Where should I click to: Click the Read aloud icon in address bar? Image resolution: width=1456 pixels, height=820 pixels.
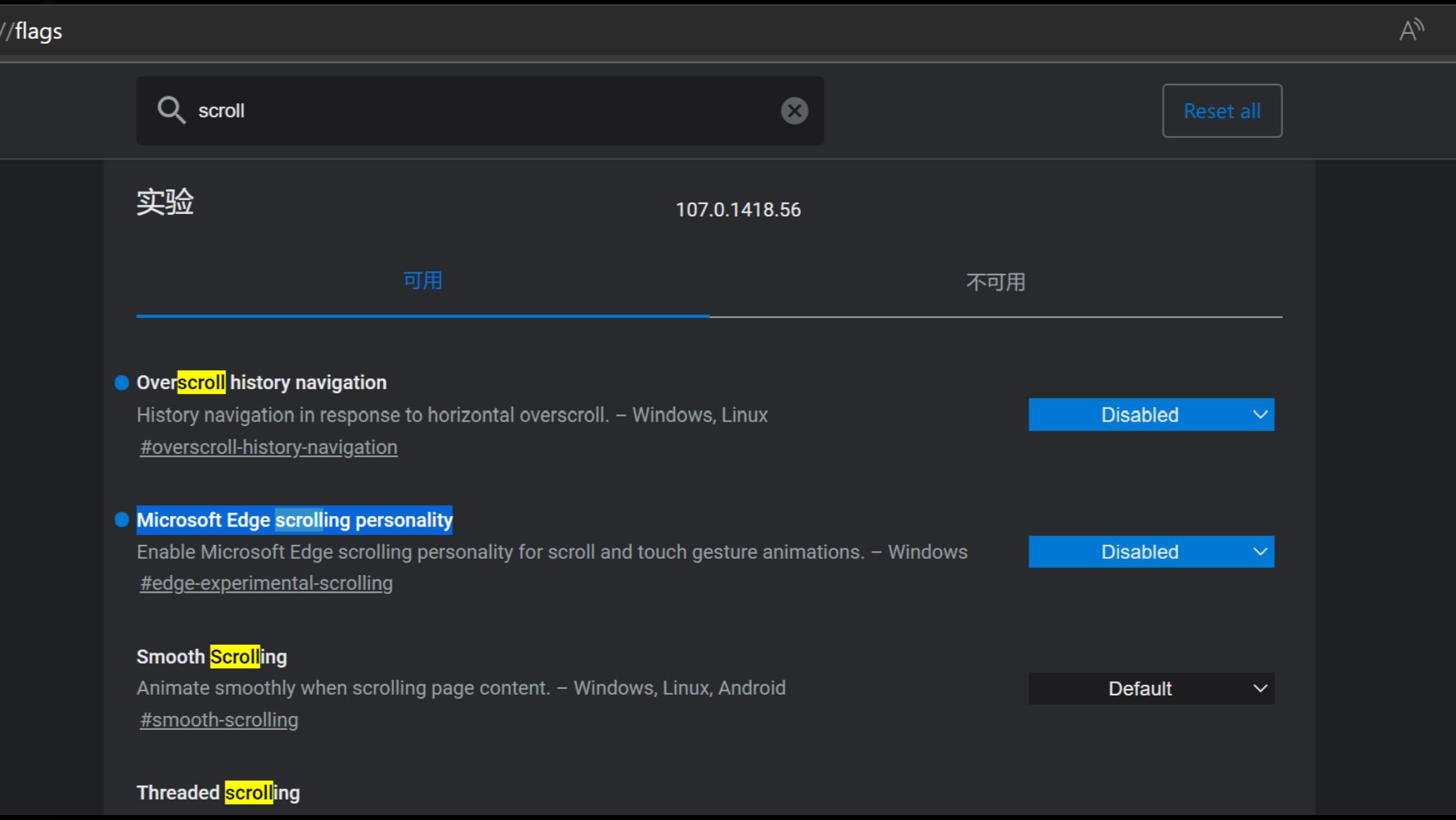1411,30
